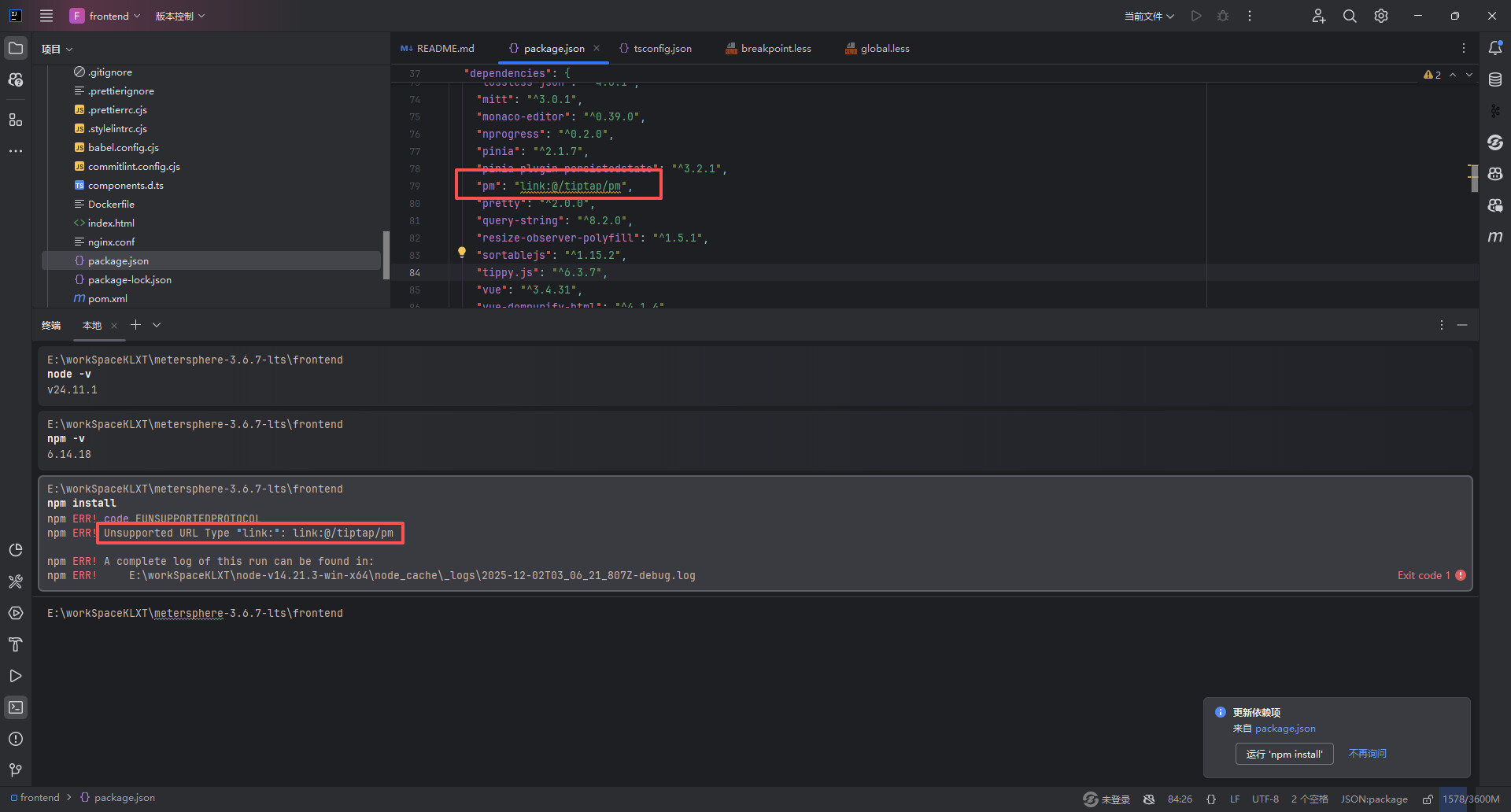Click the 不再询问 link in notification
Viewport: 1511px width, 812px height.
tap(1367, 754)
